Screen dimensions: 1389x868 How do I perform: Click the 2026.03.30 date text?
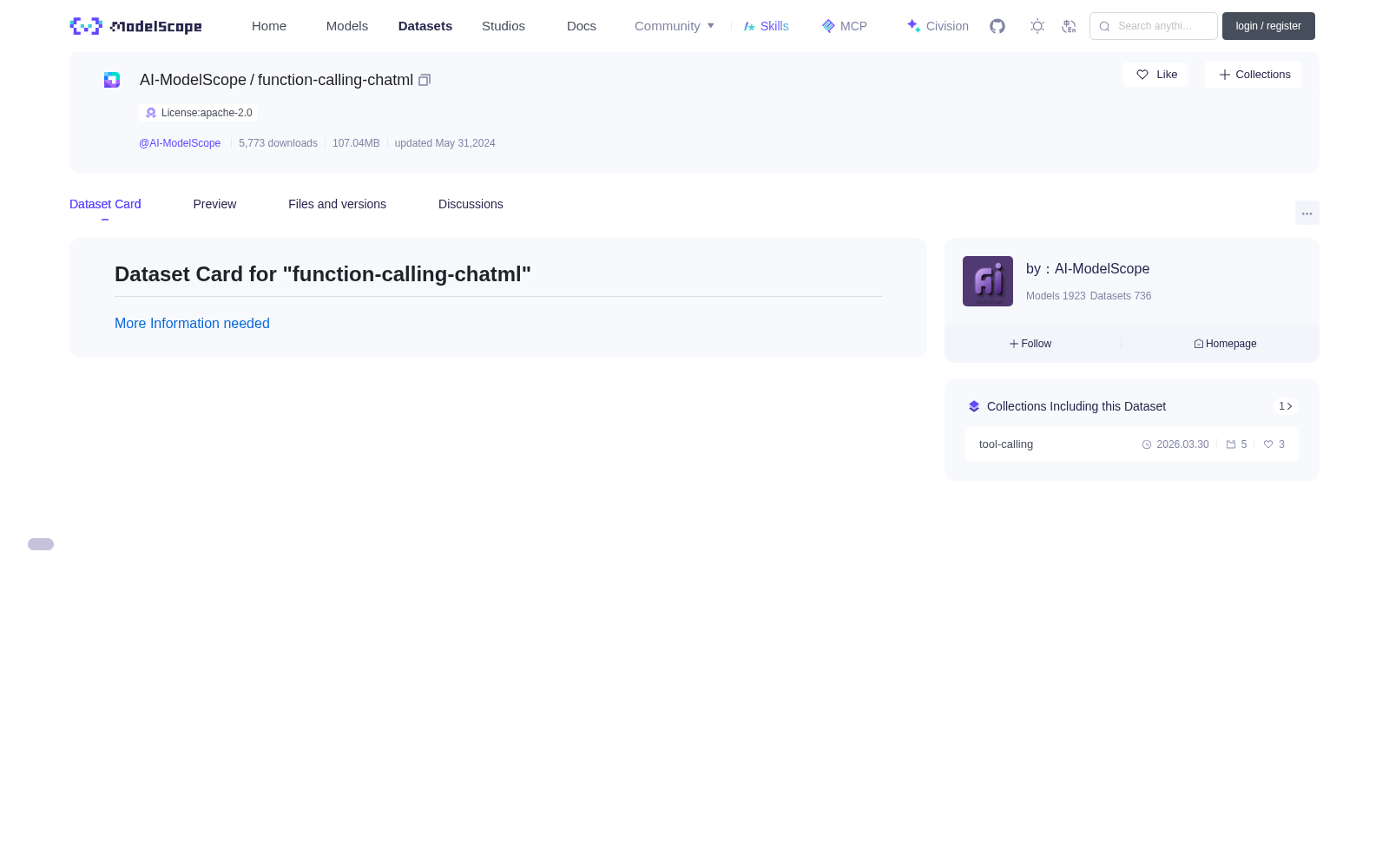[1182, 444]
